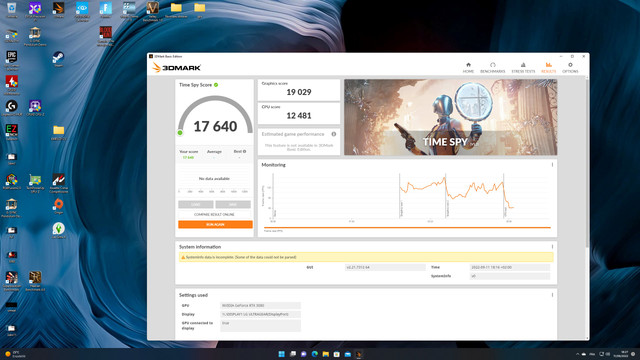
Task: Open the Home section in 3DMark
Action: 468,67
